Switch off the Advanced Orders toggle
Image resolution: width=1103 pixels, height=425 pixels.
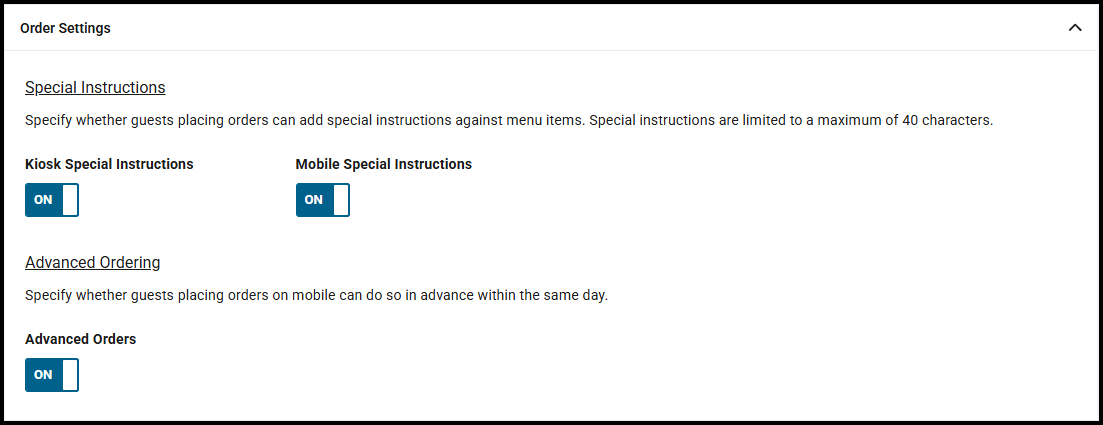(52, 375)
